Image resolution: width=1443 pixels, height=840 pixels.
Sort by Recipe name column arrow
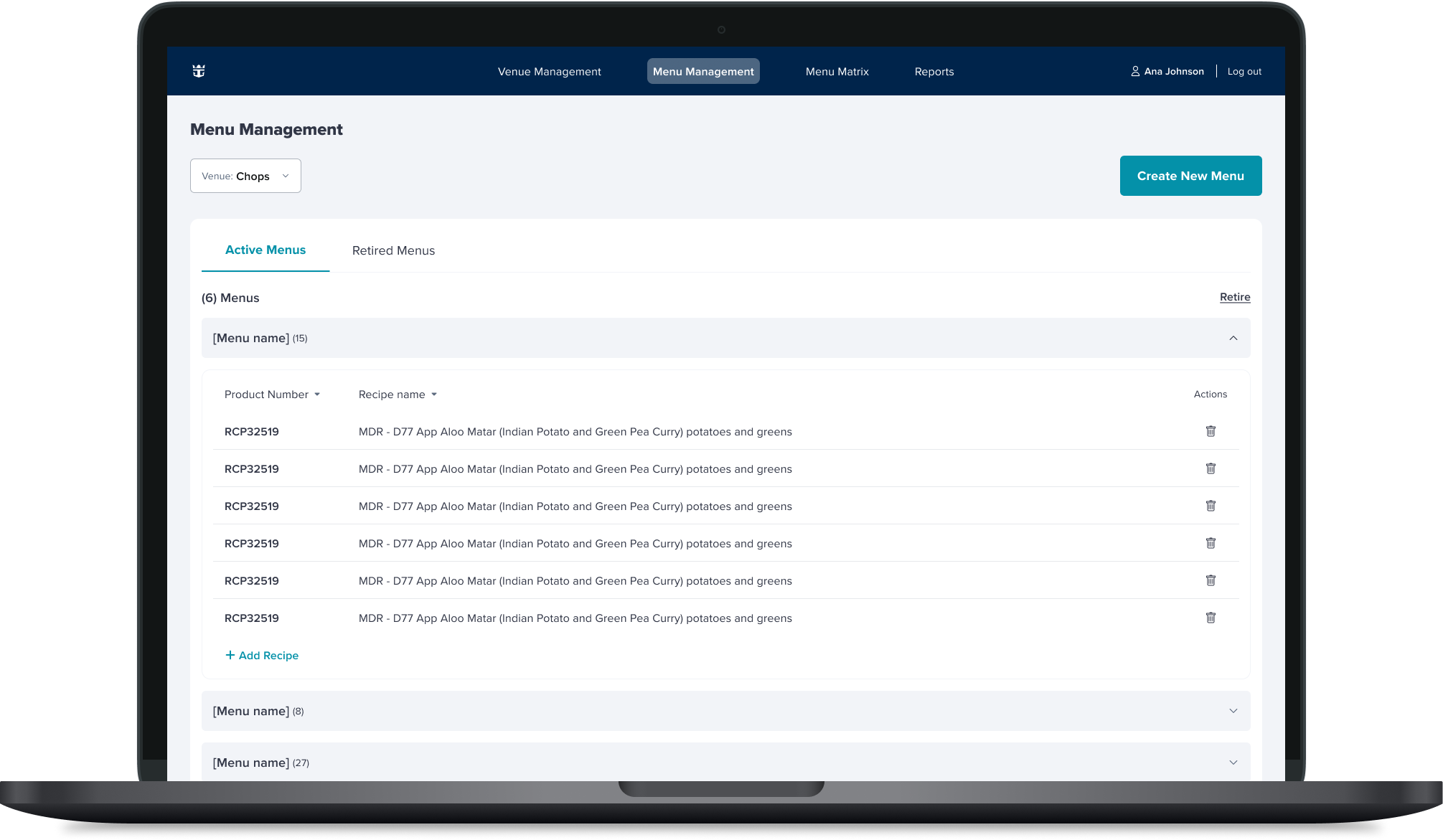[x=434, y=395]
